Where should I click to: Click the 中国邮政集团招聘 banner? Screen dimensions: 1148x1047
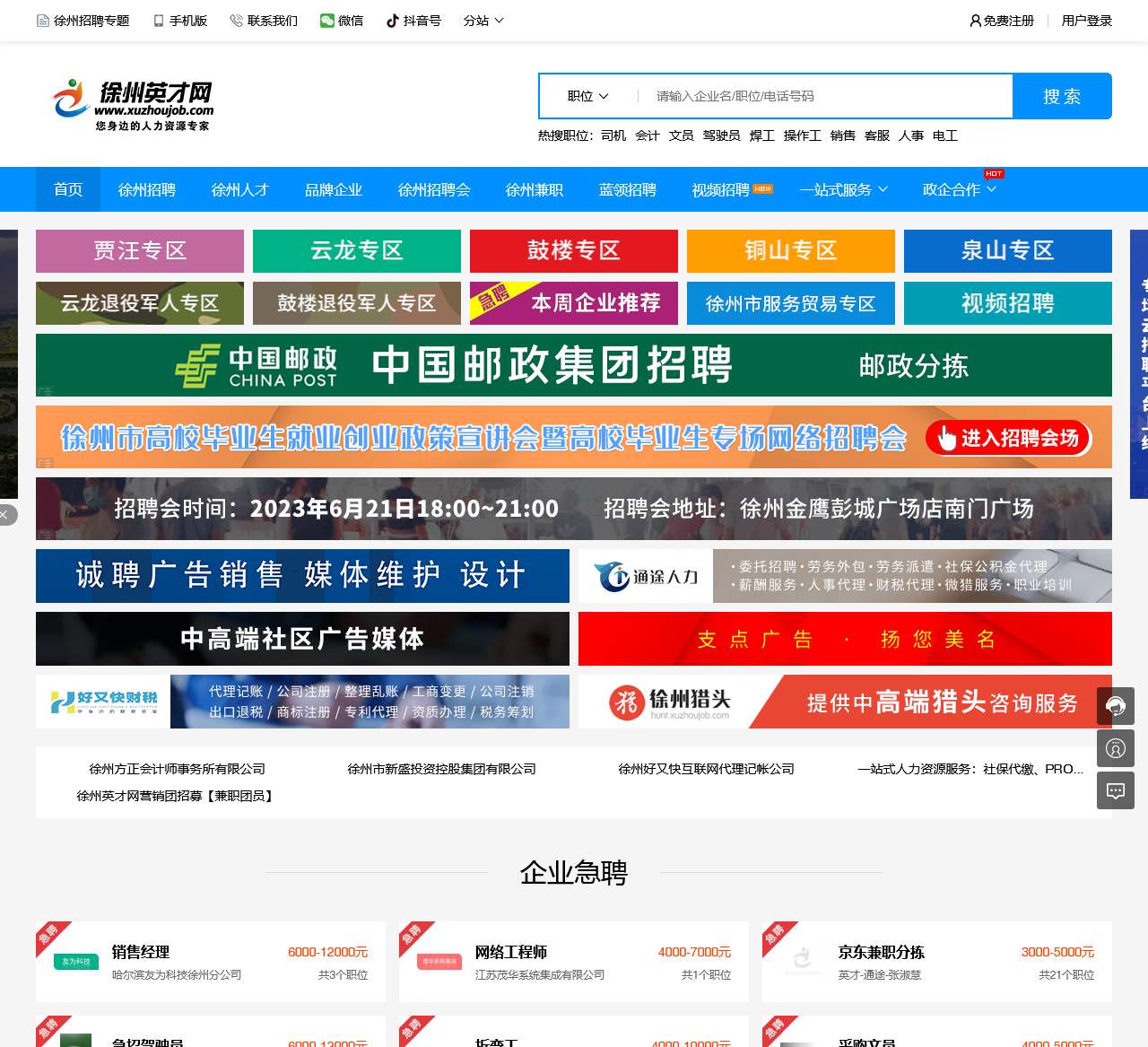574,365
